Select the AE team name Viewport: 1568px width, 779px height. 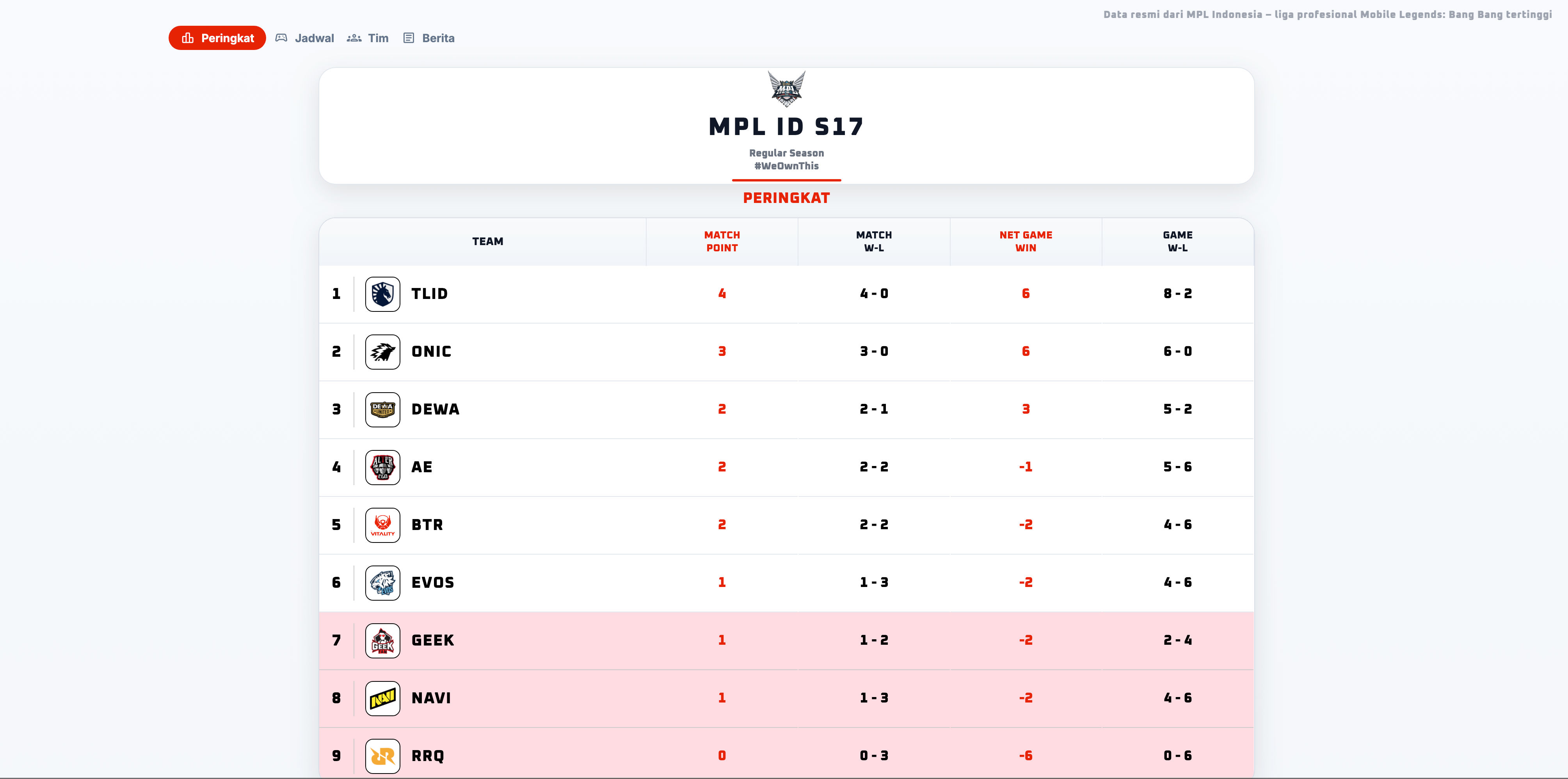point(422,468)
